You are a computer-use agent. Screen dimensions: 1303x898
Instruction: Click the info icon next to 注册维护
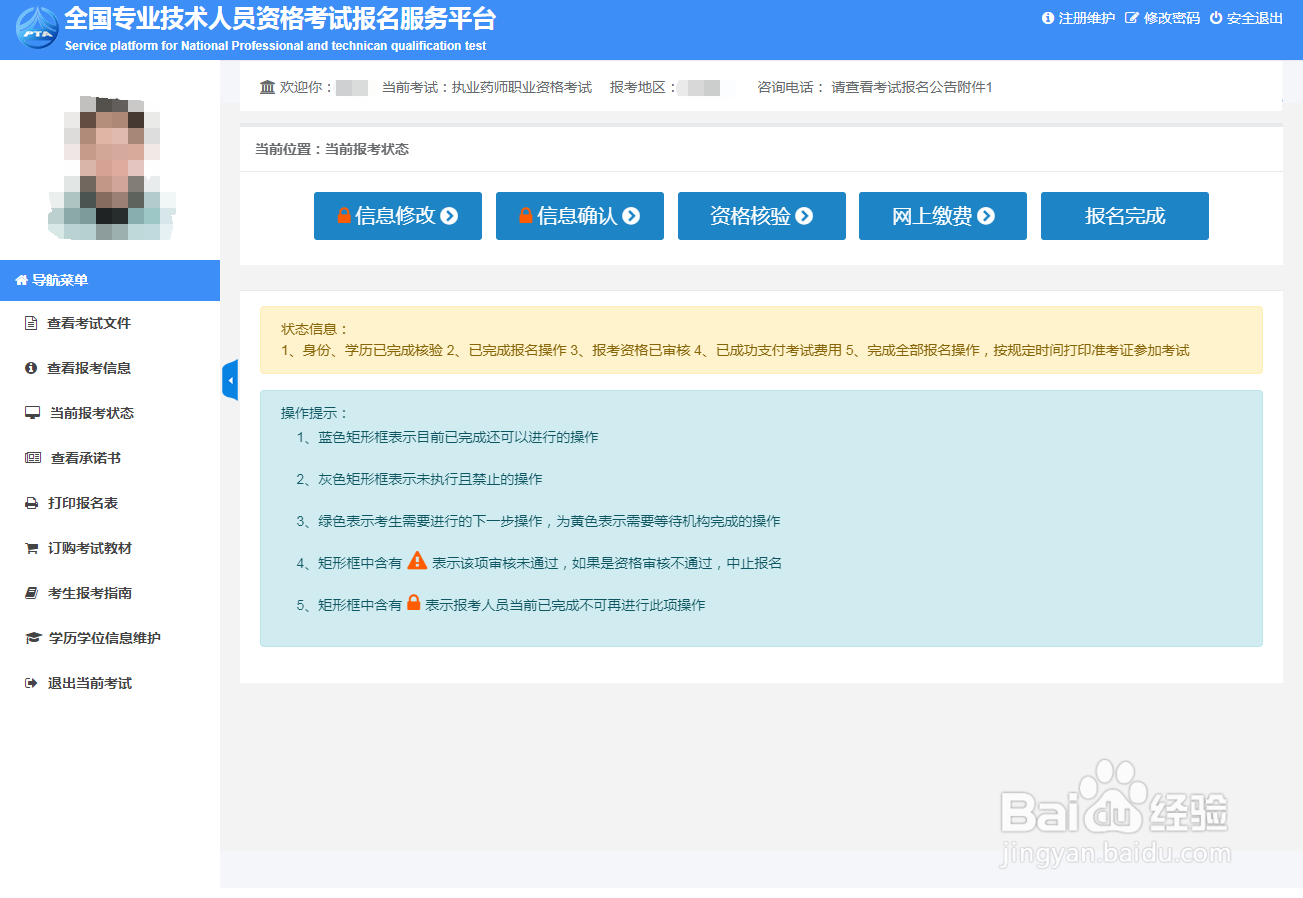point(1048,17)
